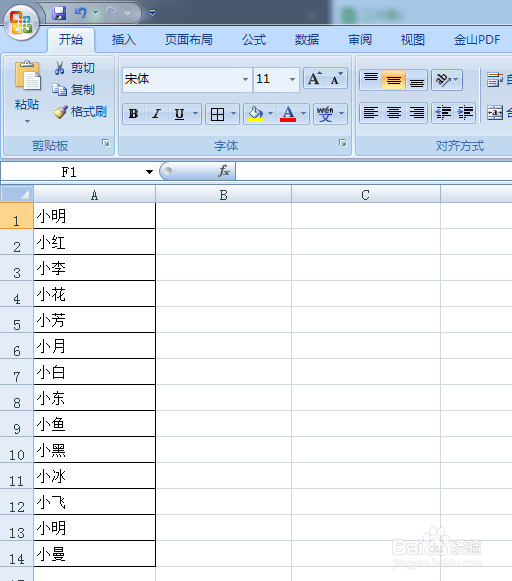Expand the undo history dropdown
Viewport: 512px width, 581px height.
pyautogui.click(x=95, y=13)
